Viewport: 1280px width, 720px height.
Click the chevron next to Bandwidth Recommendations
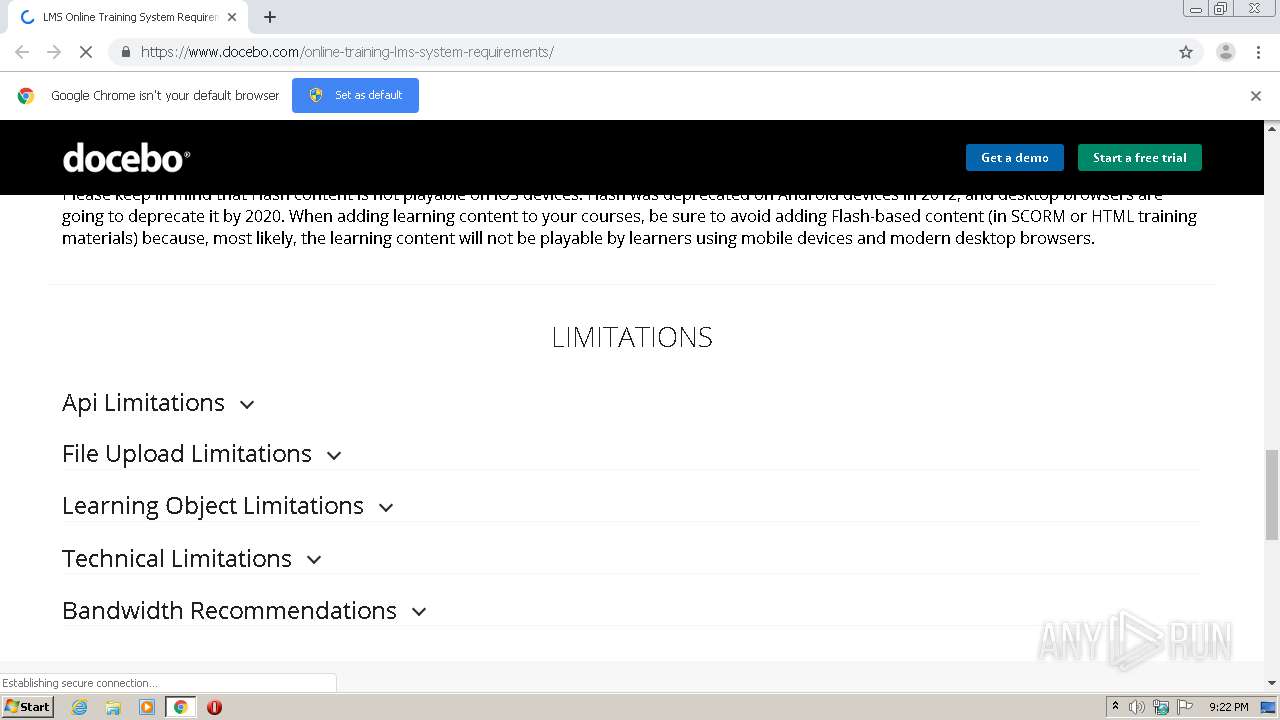(419, 612)
